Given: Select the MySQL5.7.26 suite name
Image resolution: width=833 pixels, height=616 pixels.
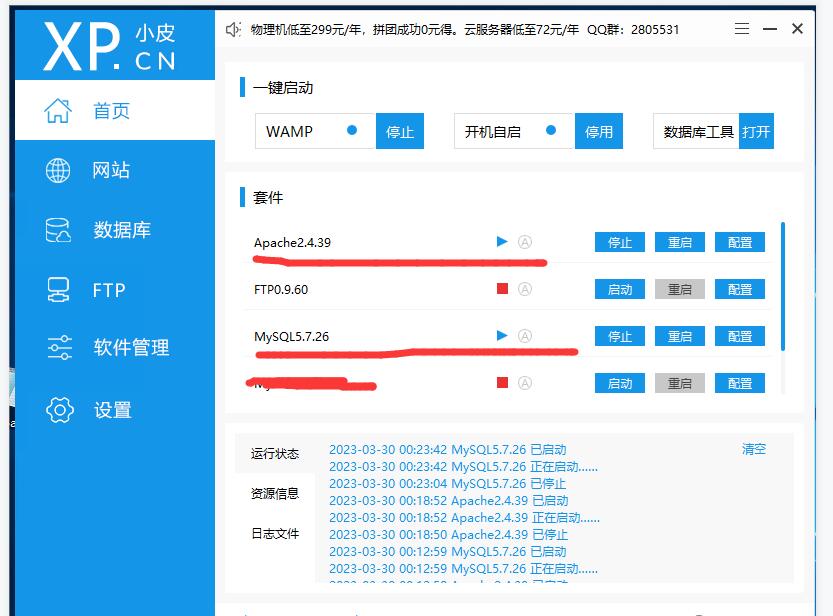Looking at the screenshot, I should (291, 336).
